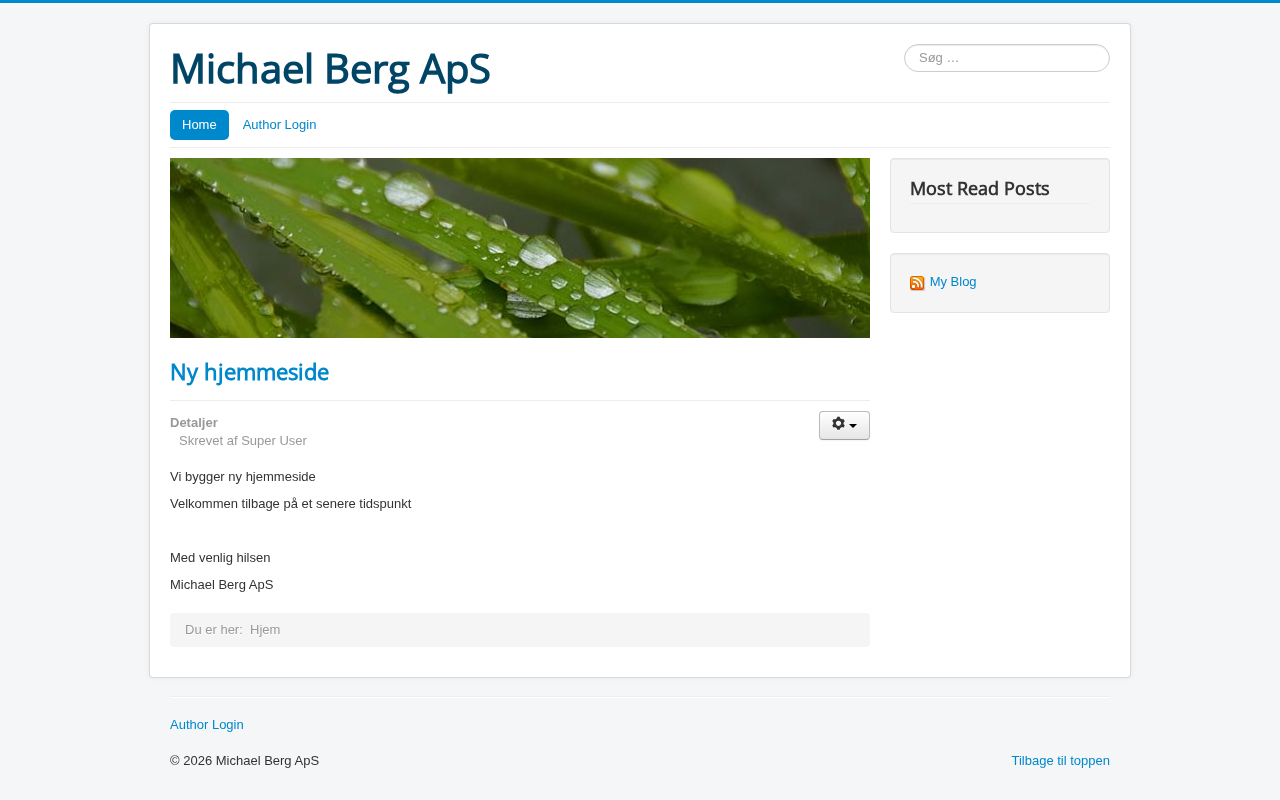This screenshot has height=800, width=1280.
Task: Open the My Blog feed link
Action: tap(952, 282)
